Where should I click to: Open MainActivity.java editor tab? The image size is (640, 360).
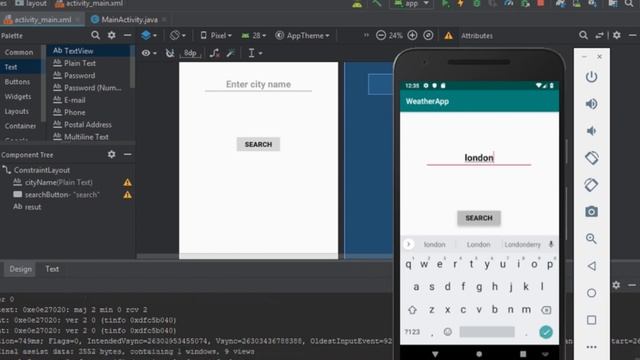(129, 20)
